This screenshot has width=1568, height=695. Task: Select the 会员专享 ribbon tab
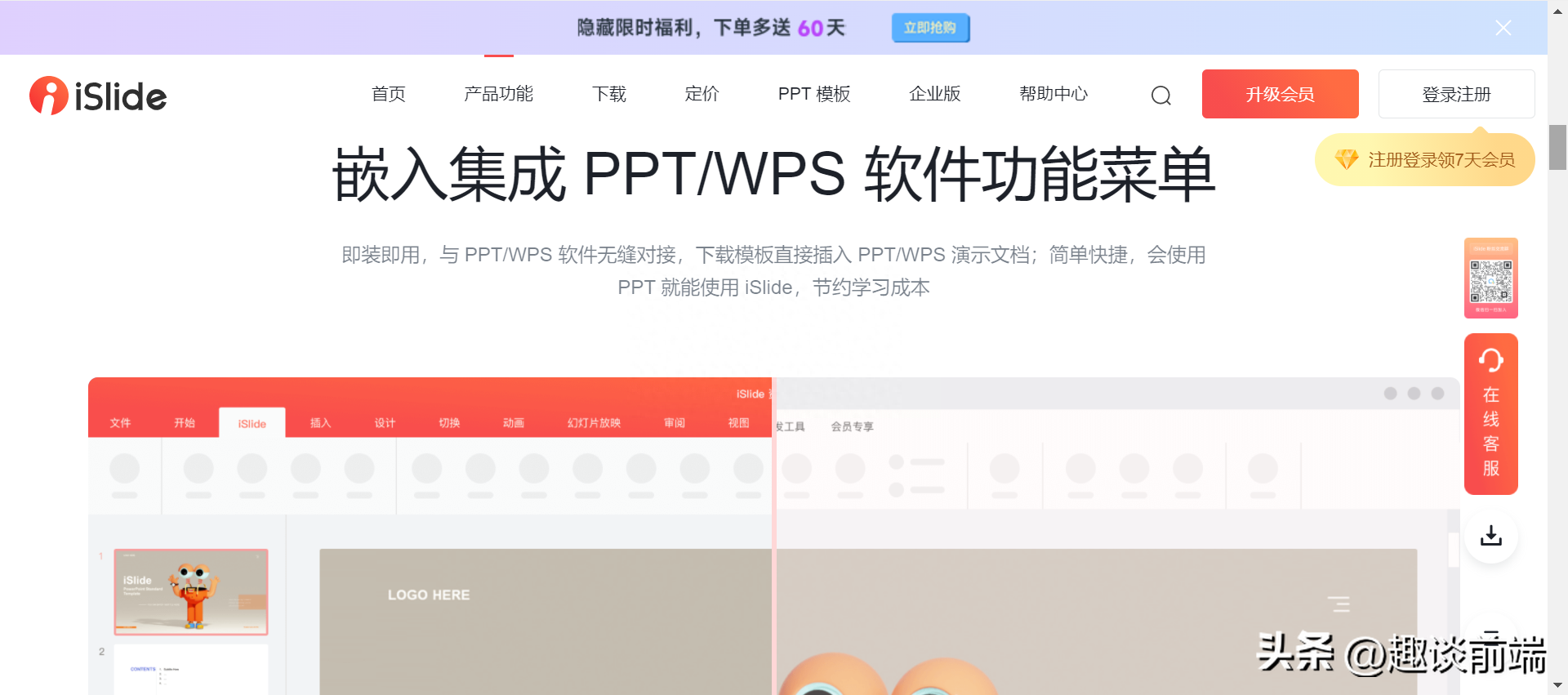pyautogui.click(x=852, y=426)
